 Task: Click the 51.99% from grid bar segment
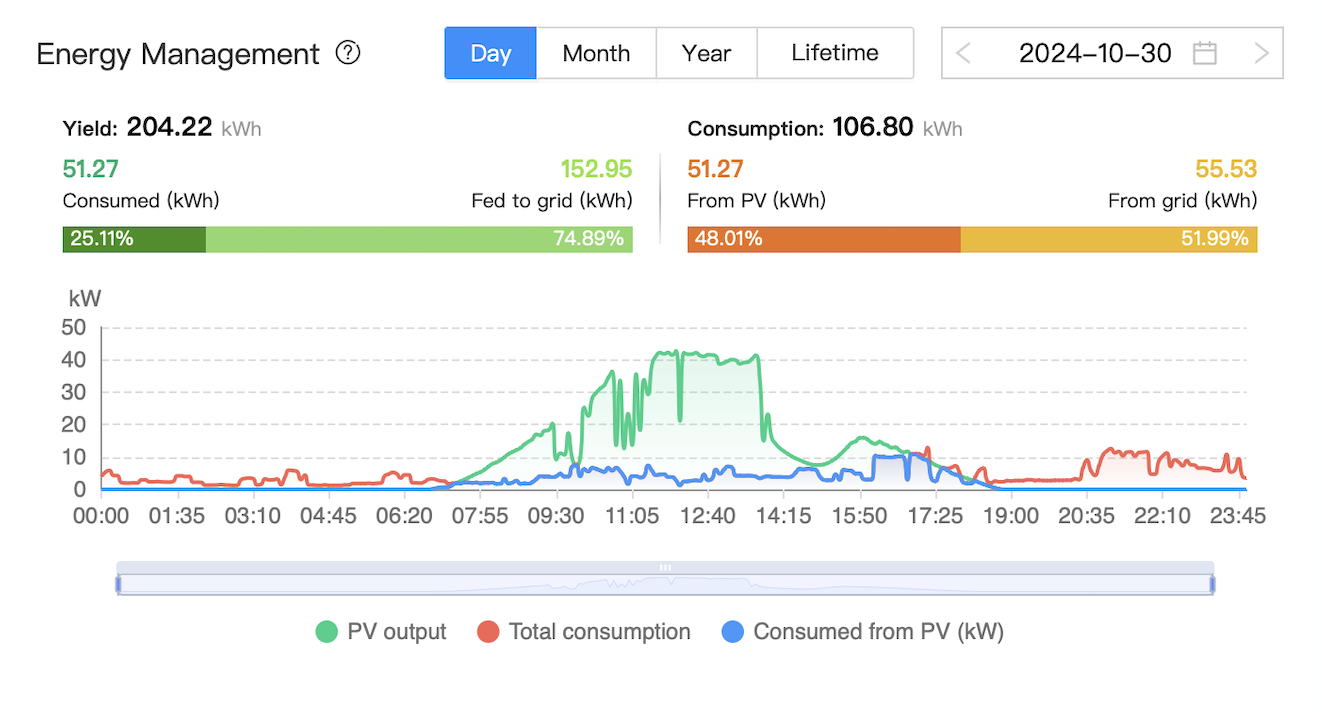click(x=1109, y=239)
